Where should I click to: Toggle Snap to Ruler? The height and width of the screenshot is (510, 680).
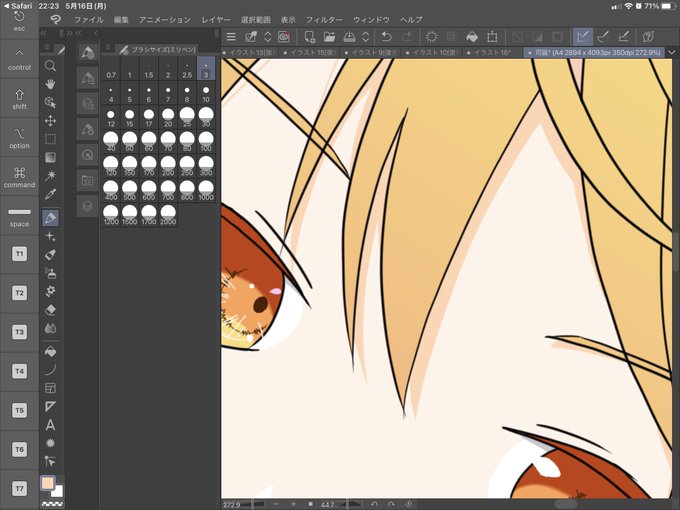tap(582, 37)
